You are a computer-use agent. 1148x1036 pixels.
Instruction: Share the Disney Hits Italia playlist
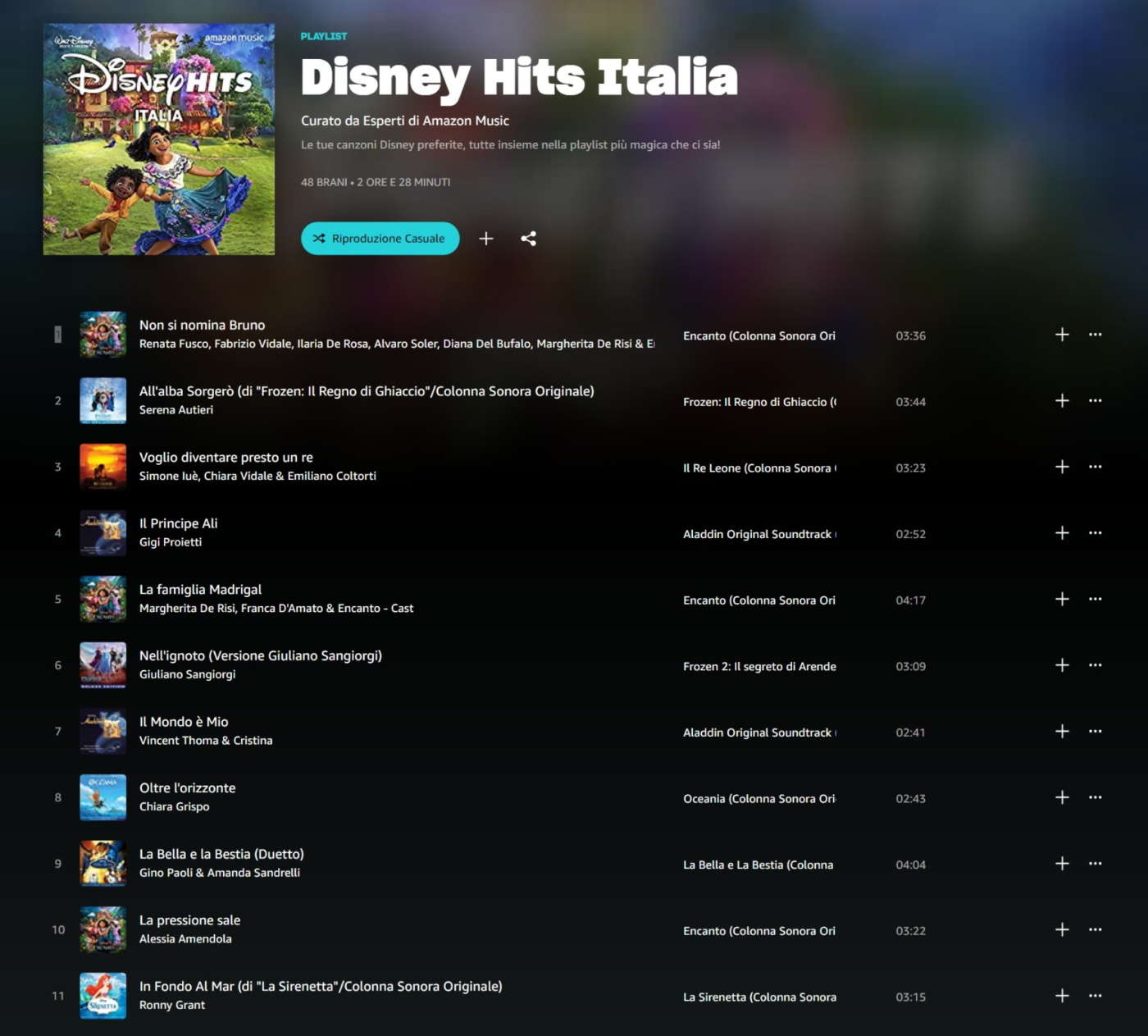(x=529, y=239)
